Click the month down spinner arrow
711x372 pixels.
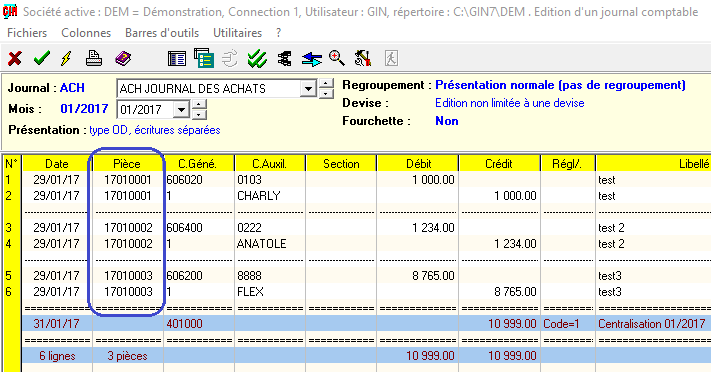pyautogui.click(x=199, y=114)
